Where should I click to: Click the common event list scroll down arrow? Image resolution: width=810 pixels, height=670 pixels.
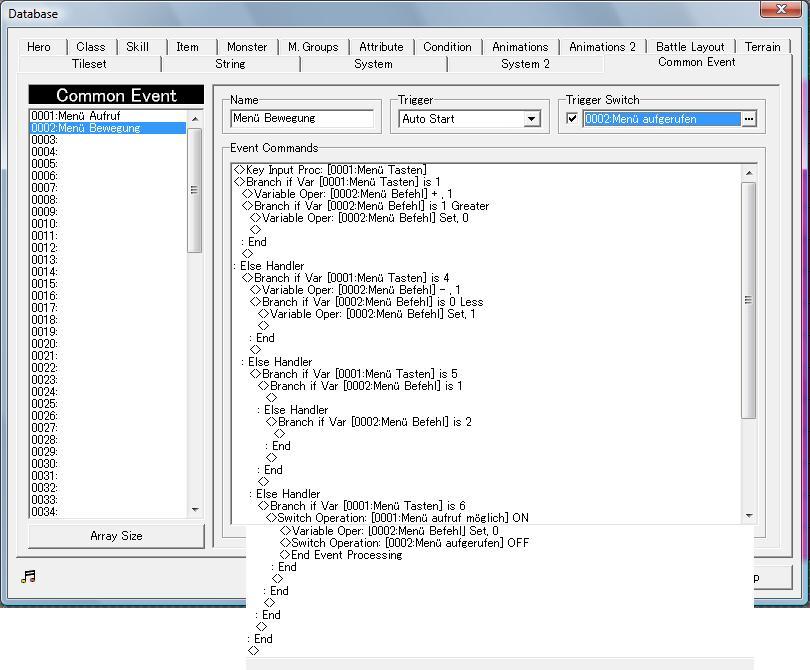tap(195, 509)
